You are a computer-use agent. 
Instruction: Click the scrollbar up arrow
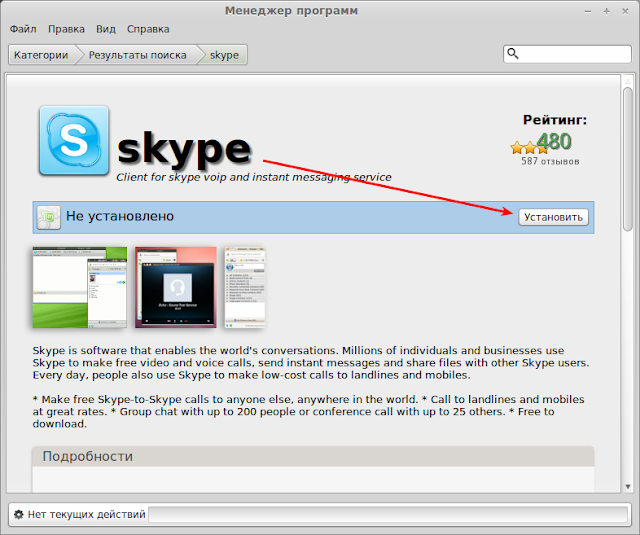click(628, 81)
